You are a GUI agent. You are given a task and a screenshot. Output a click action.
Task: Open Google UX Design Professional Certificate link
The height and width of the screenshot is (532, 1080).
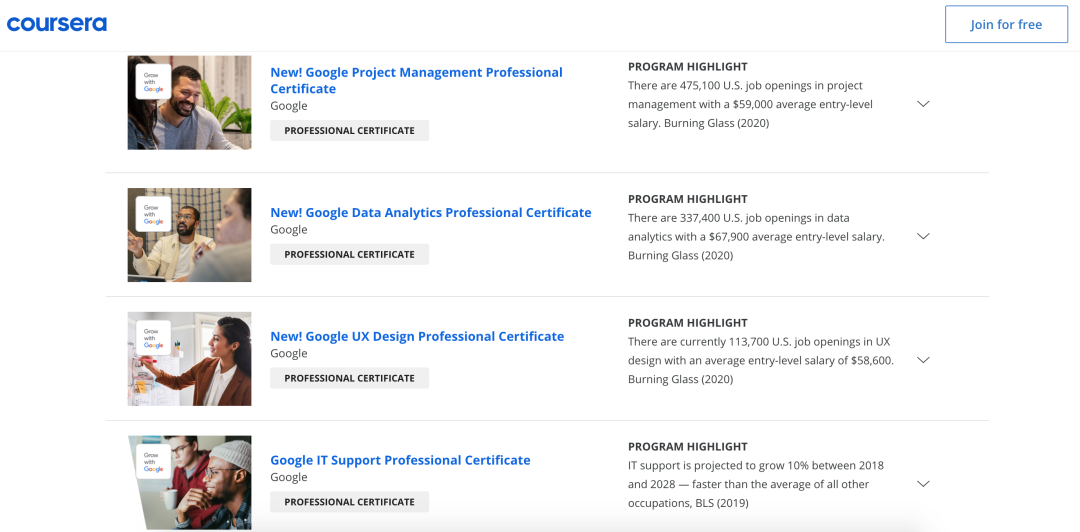point(417,337)
